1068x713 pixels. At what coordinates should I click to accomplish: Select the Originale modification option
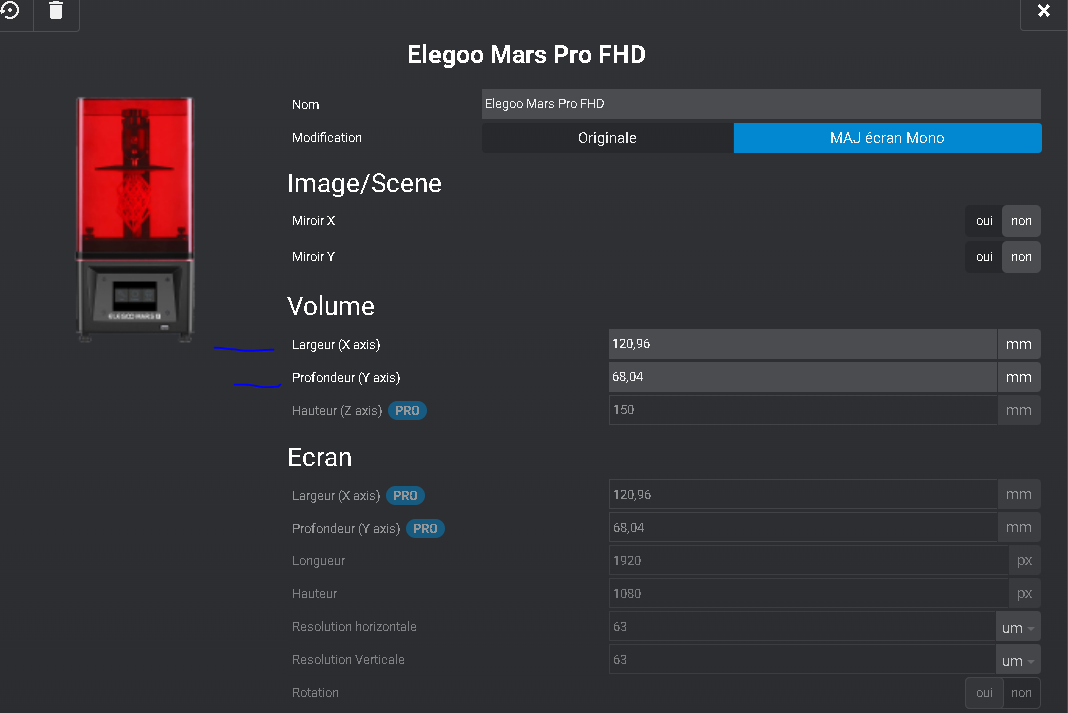608,138
